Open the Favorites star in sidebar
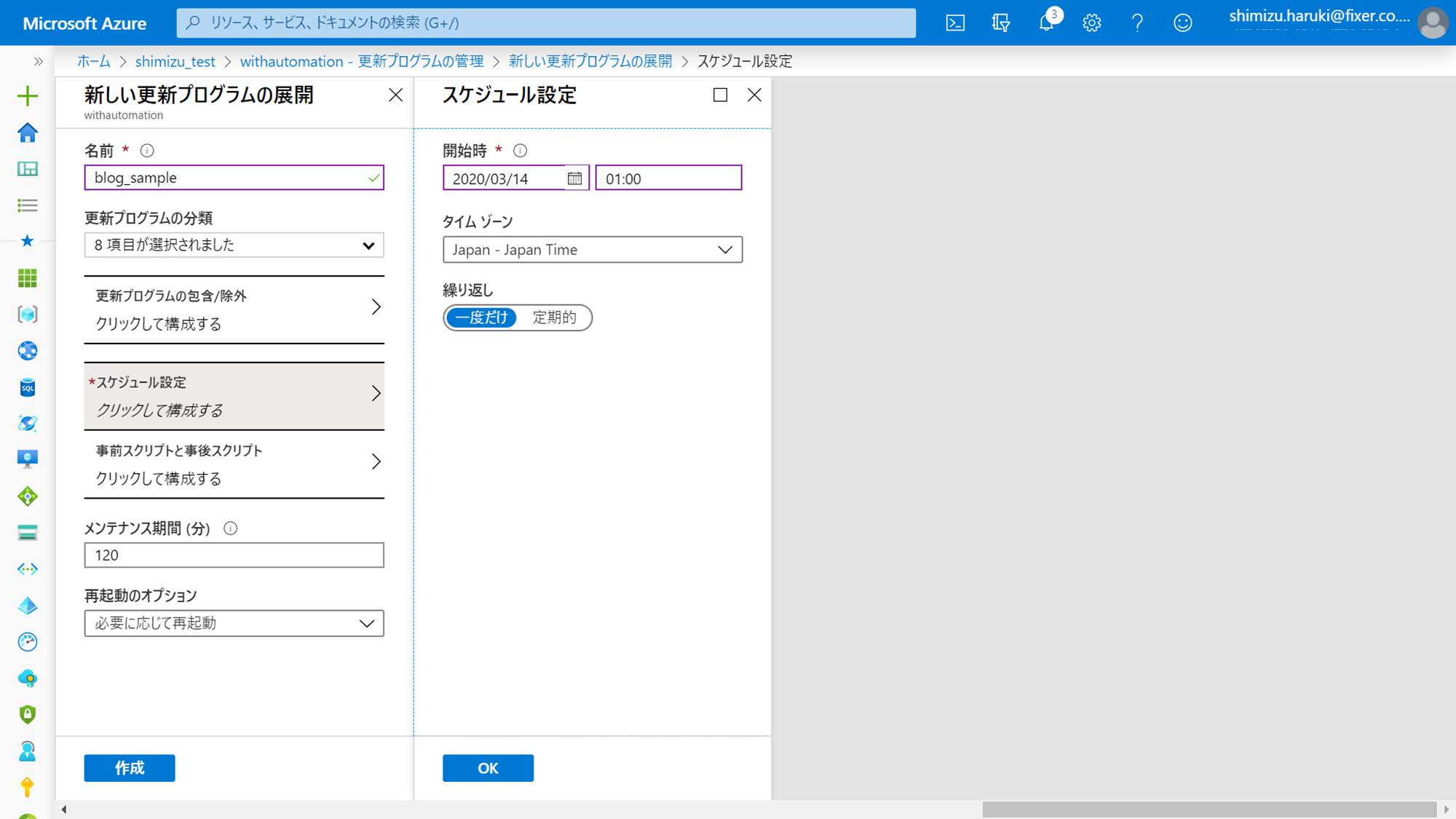This screenshot has width=1456, height=819. [28, 241]
